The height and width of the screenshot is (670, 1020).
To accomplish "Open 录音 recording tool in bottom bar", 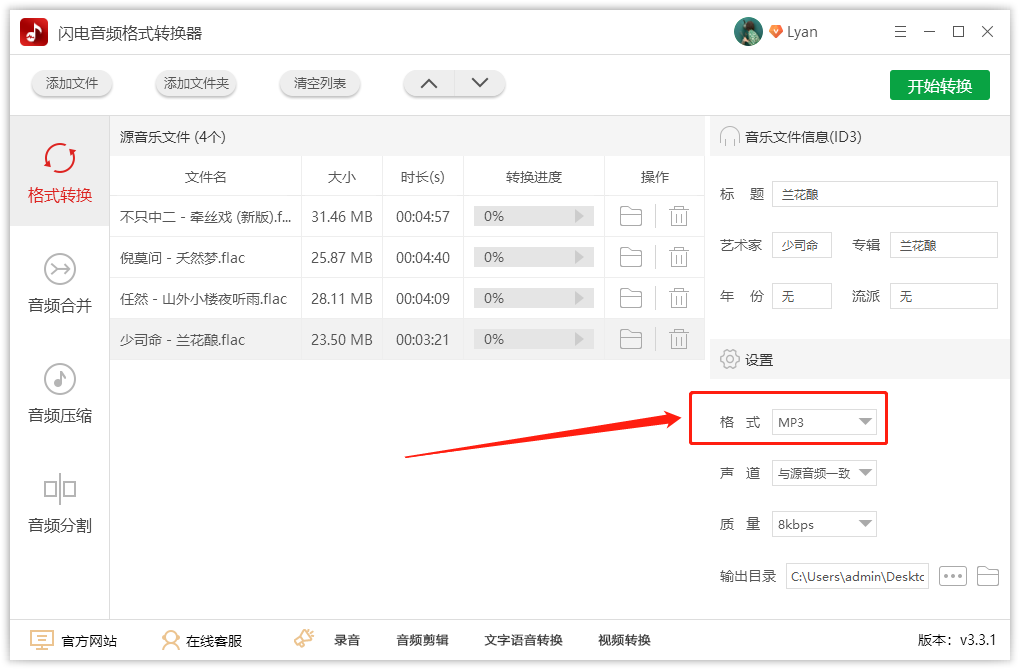I will coord(332,640).
